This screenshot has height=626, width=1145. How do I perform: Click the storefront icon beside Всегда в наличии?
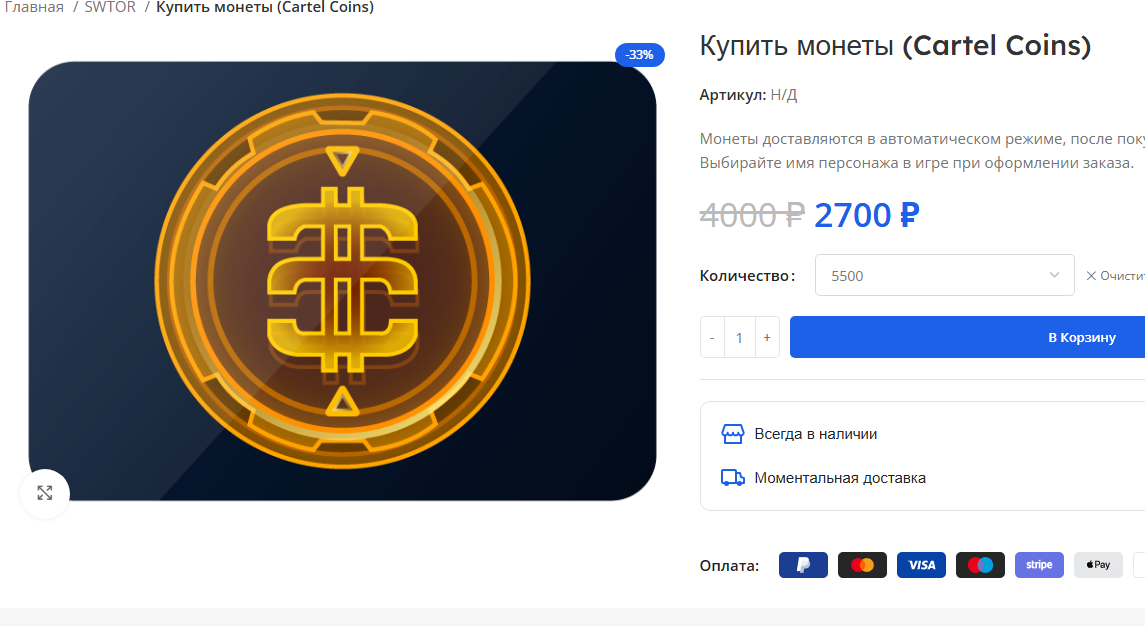click(x=732, y=434)
